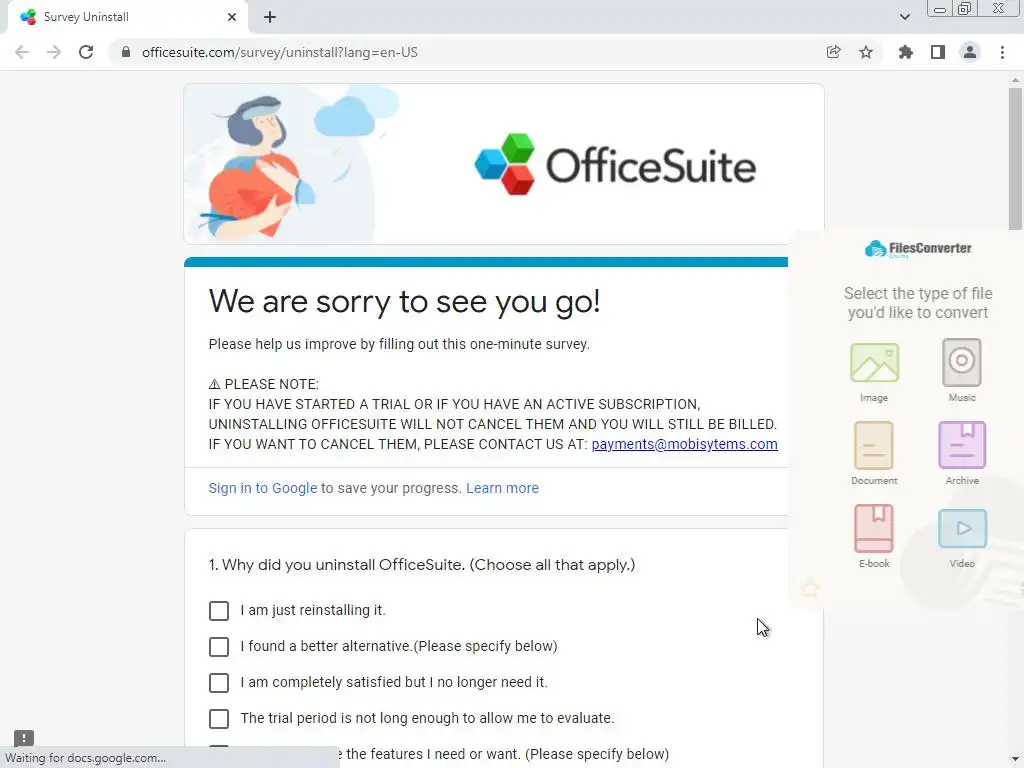Open a new browser tab
Screen dimensions: 1024x768
coord(270,17)
